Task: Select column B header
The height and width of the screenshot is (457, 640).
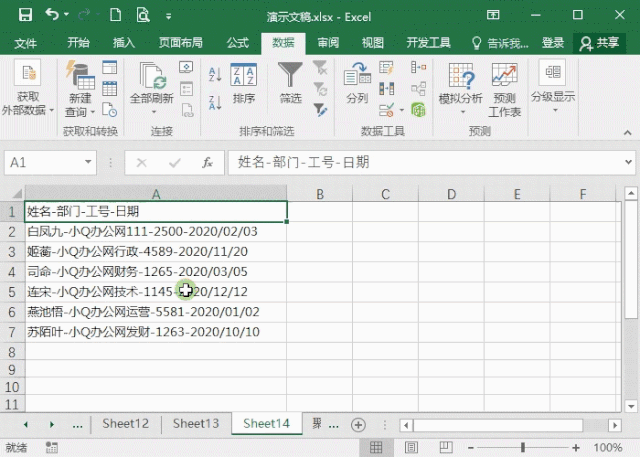Action: coord(320,194)
